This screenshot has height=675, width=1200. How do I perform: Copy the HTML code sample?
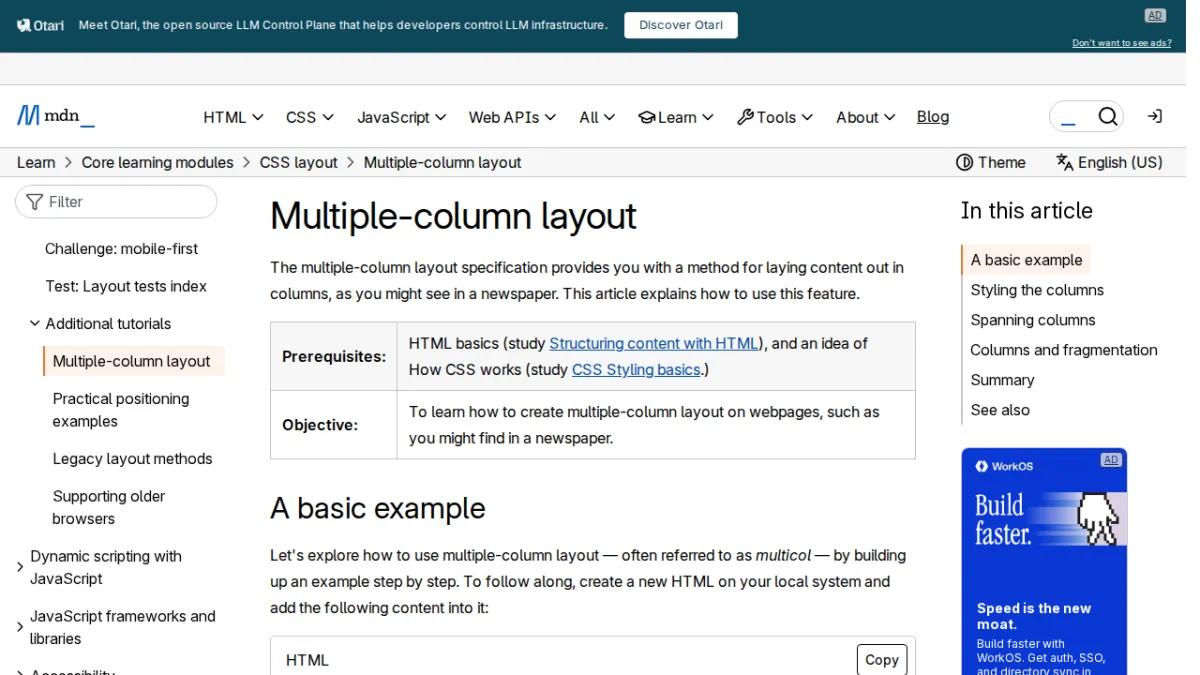[882, 660]
